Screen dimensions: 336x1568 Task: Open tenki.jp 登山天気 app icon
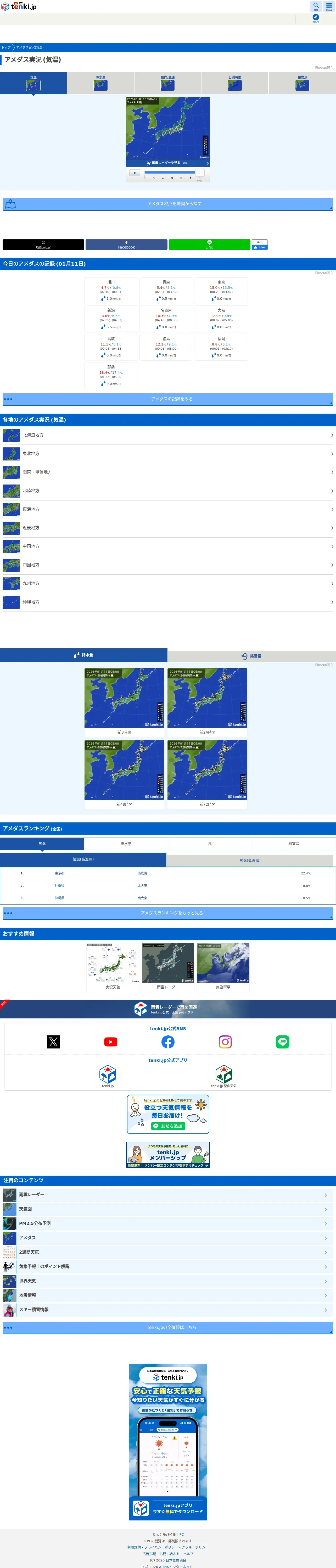pos(224,1074)
